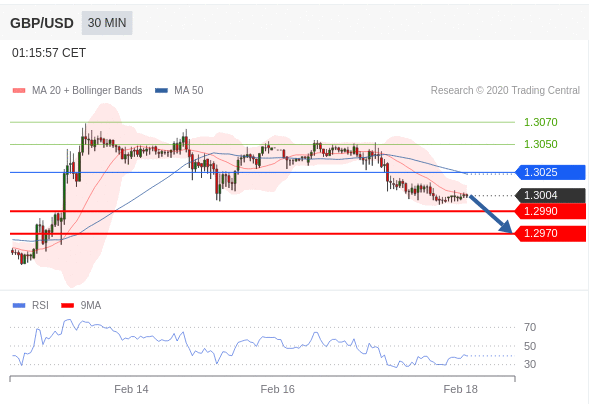
Task: Click the Feb 18 date marker
Action: (460, 389)
